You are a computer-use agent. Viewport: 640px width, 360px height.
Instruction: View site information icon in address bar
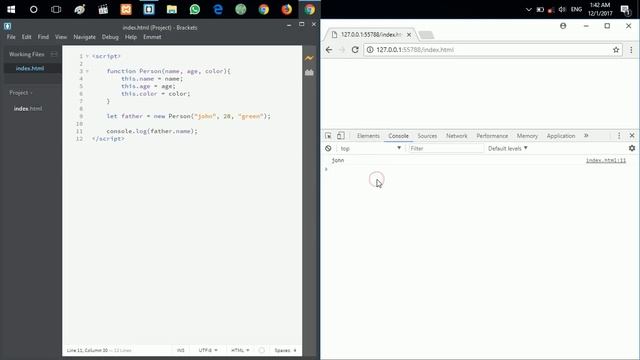370,50
